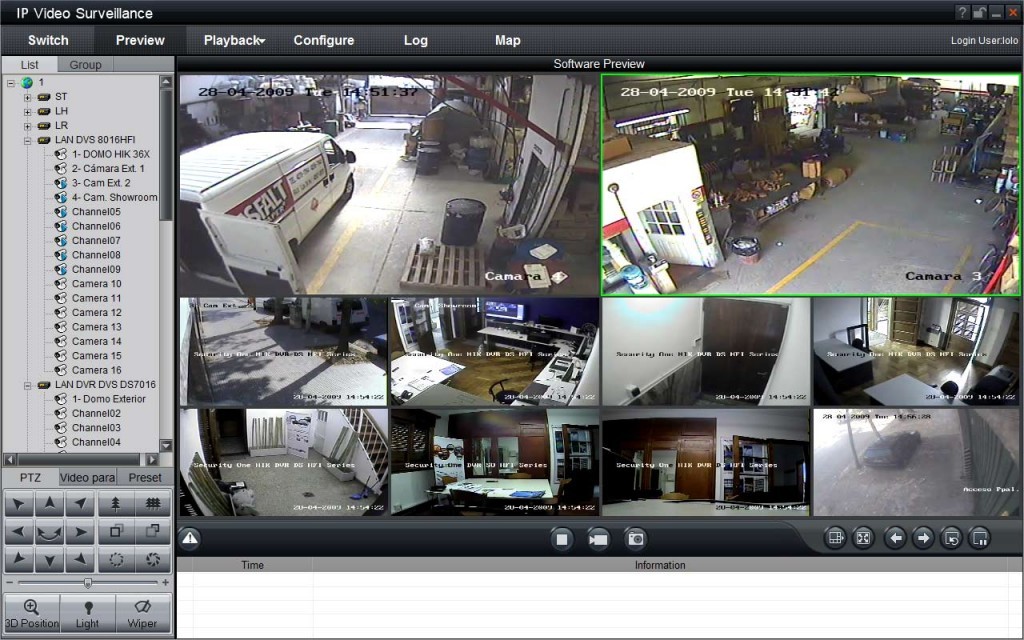
Task: Start PTZ auto-scan with the center button
Action: (x=49, y=532)
